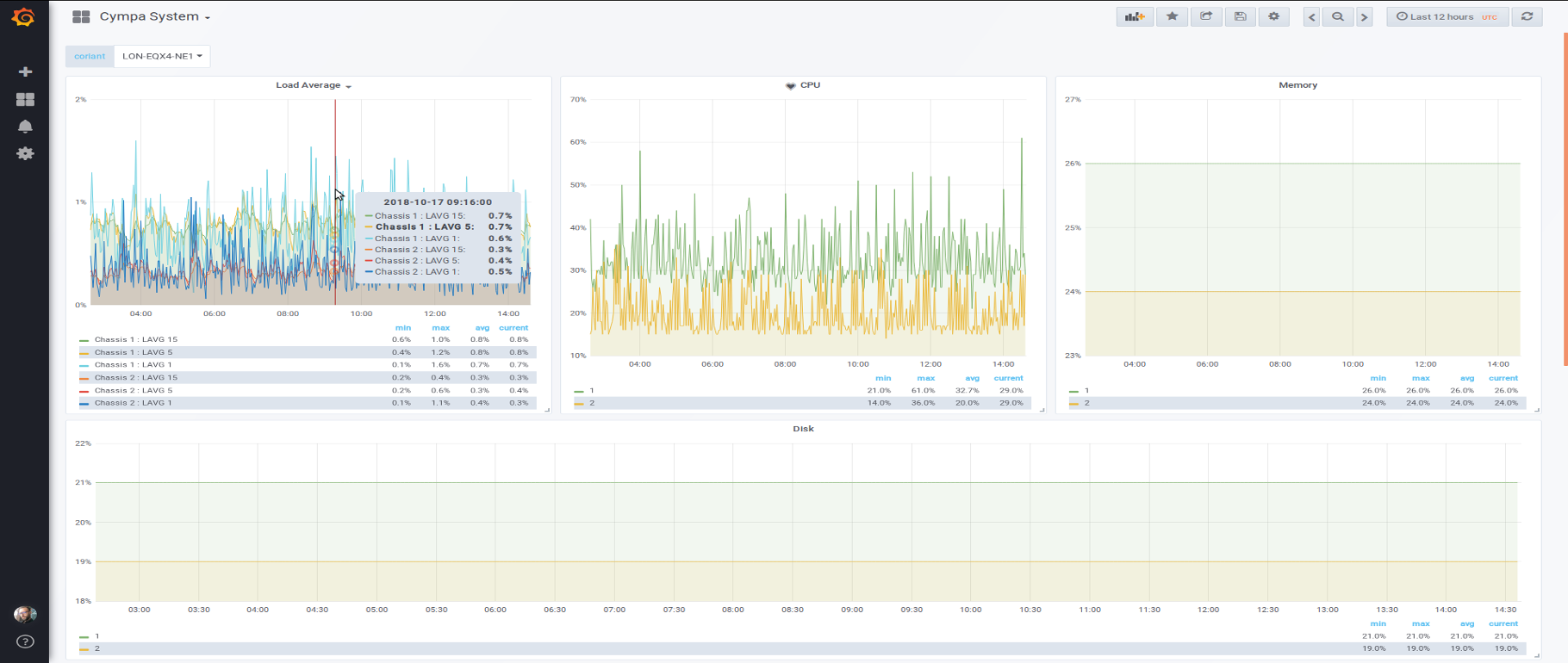The width and height of the screenshot is (1568, 663).
Task: Open the Alerting bell icon
Action: coord(25,127)
